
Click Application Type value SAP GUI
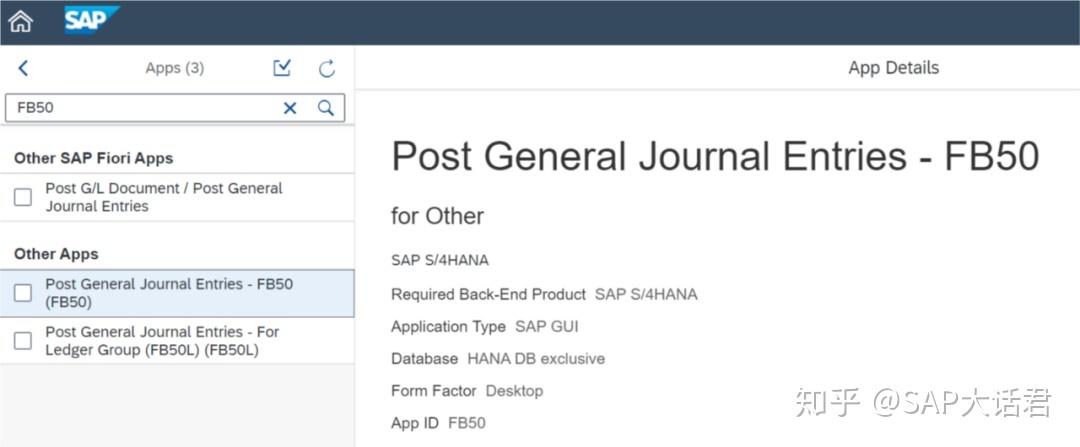click(547, 326)
